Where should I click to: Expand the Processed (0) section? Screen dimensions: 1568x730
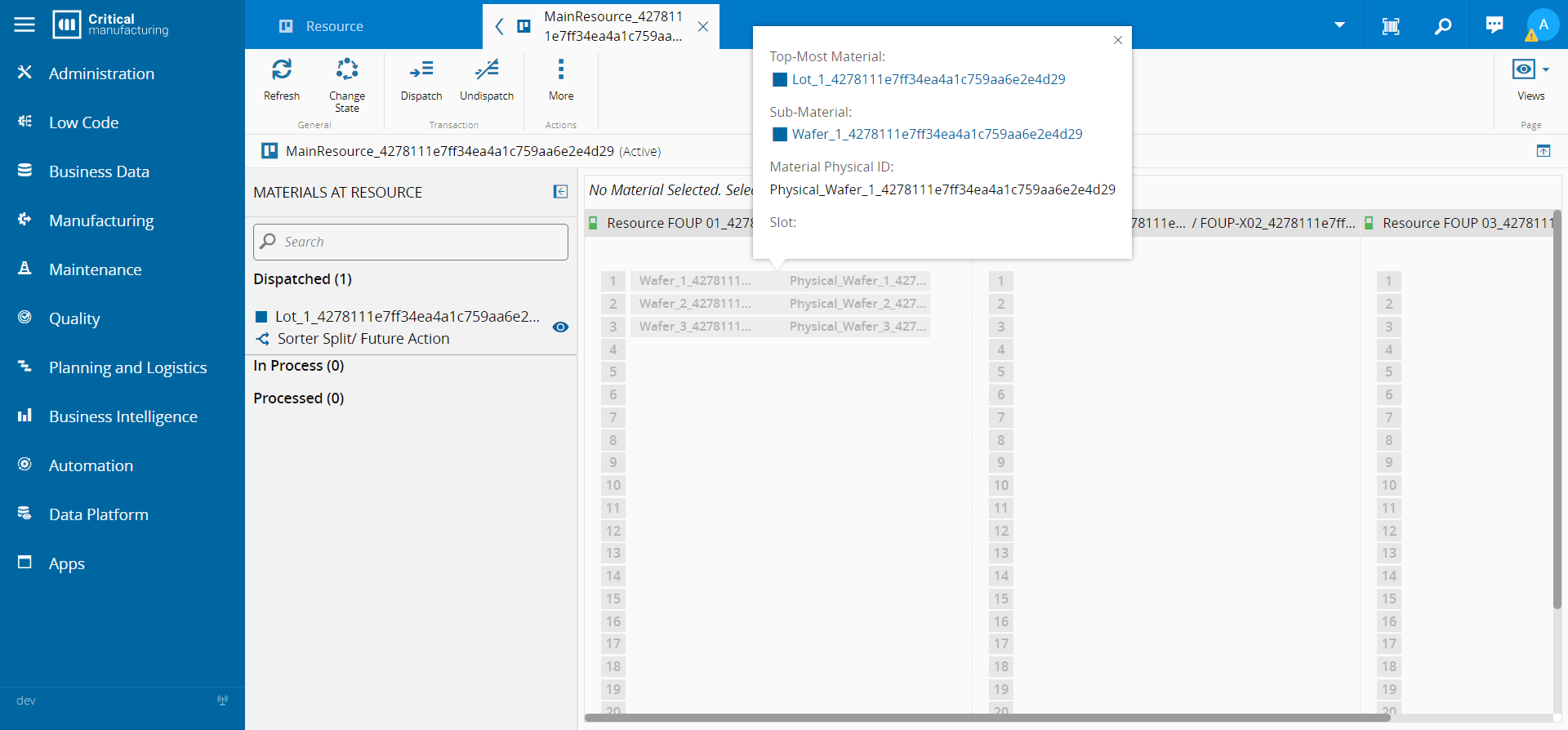pyautogui.click(x=299, y=398)
